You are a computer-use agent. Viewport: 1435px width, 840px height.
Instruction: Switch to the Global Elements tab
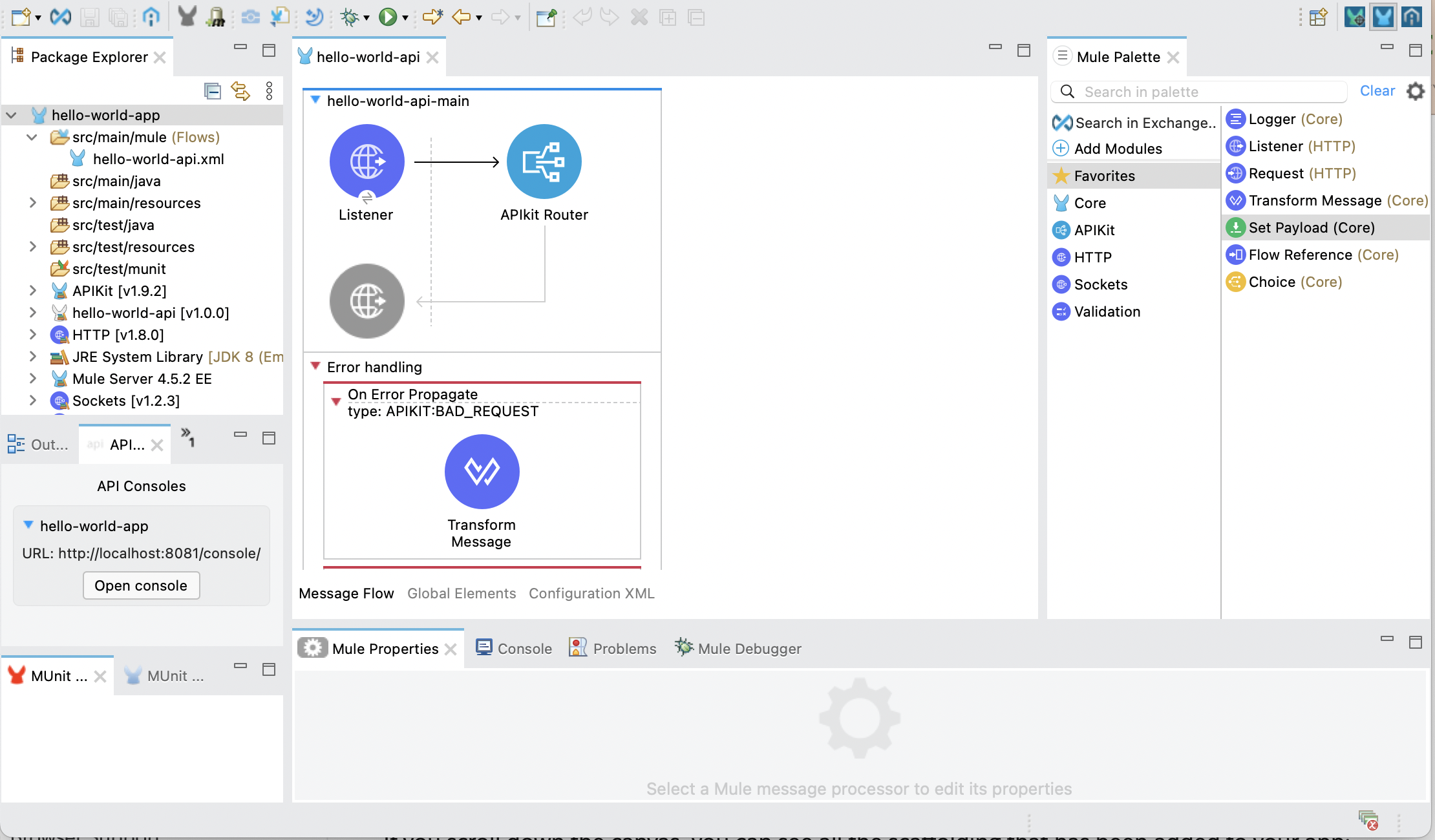pos(461,593)
